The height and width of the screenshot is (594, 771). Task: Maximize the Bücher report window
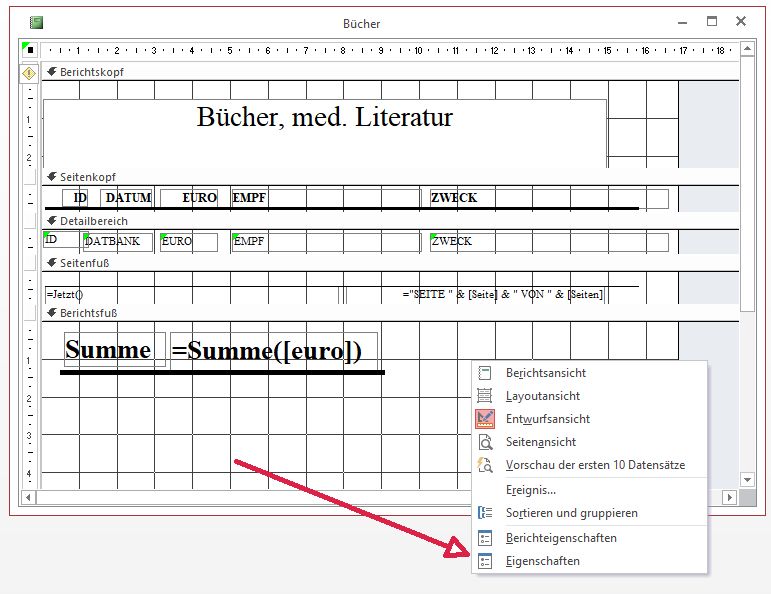(x=712, y=21)
